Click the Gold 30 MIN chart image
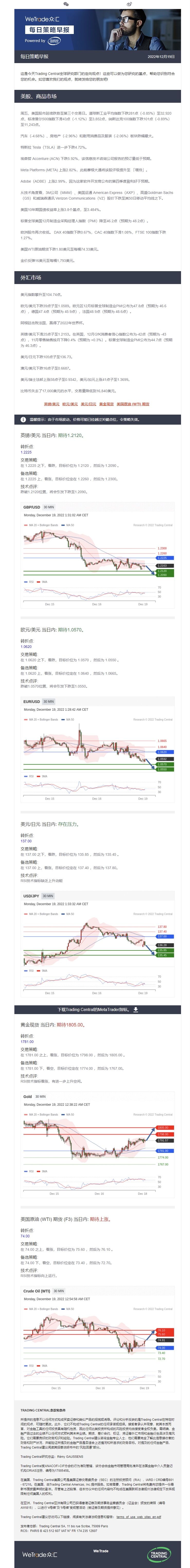 [x=98, y=1145]
